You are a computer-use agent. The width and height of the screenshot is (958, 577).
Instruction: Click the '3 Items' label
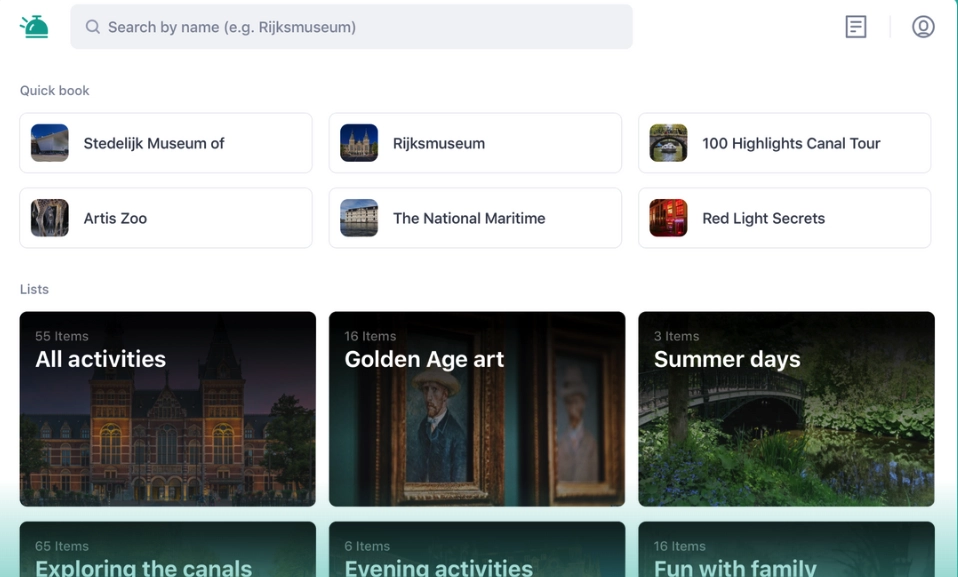click(x=676, y=336)
